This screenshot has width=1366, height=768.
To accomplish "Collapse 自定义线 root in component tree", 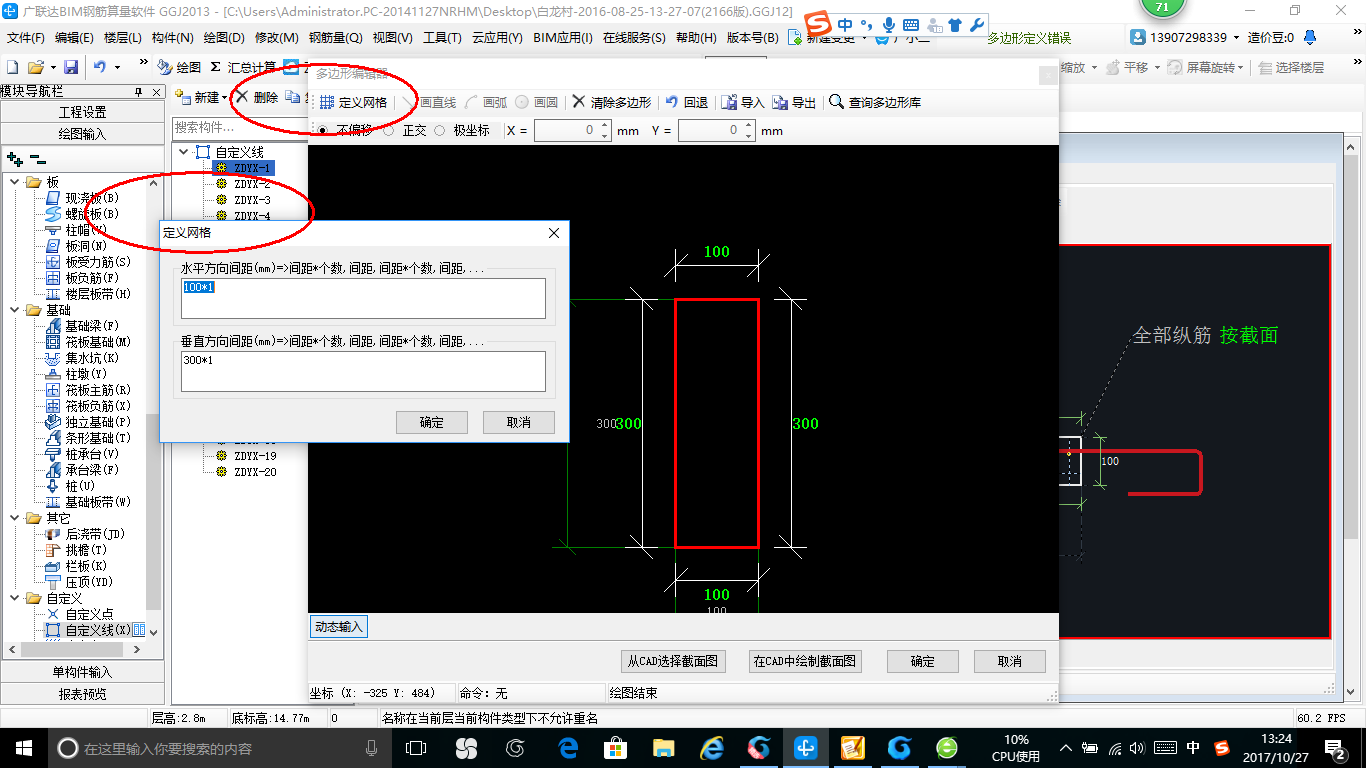I will pyautogui.click(x=184, y=152).
